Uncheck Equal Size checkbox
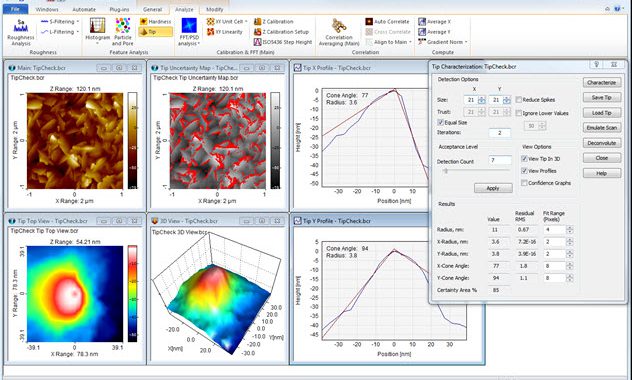 441,122
